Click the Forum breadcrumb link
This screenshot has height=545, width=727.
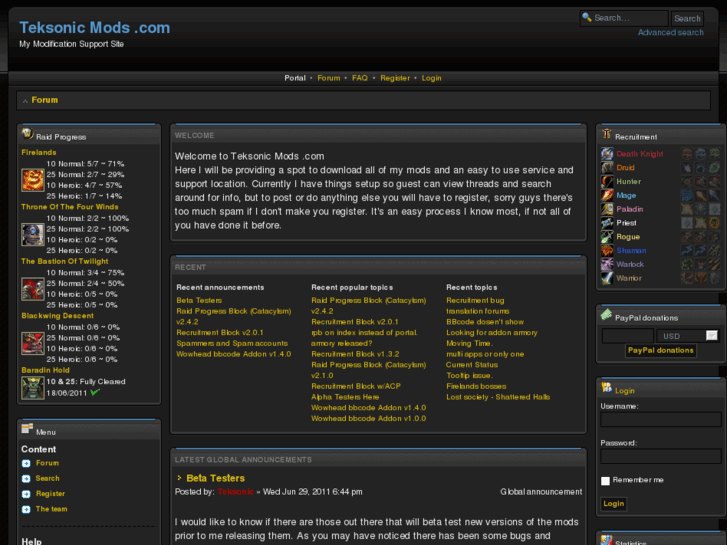pos(45,100)
